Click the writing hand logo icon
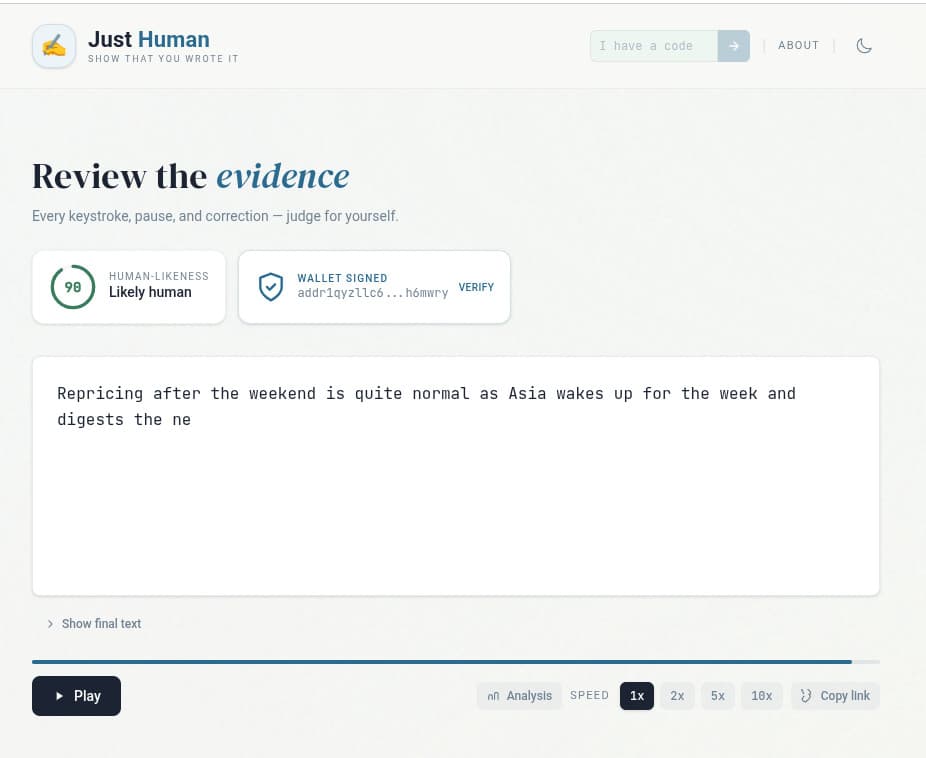This screenshot has height=758, width=926. click(x=54, y=46)
